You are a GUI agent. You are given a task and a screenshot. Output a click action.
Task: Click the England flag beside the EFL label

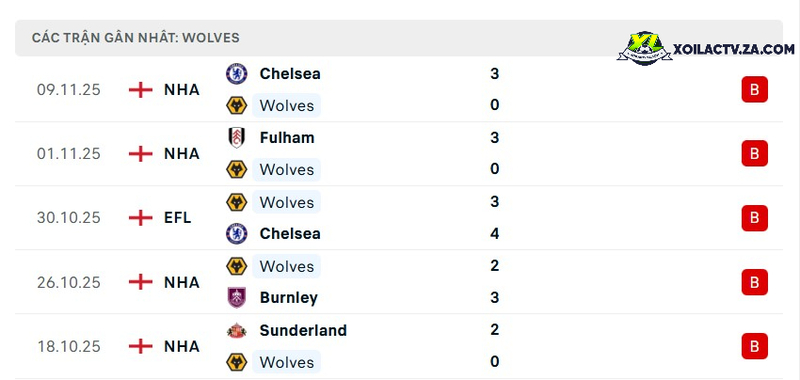pos(141,218)
